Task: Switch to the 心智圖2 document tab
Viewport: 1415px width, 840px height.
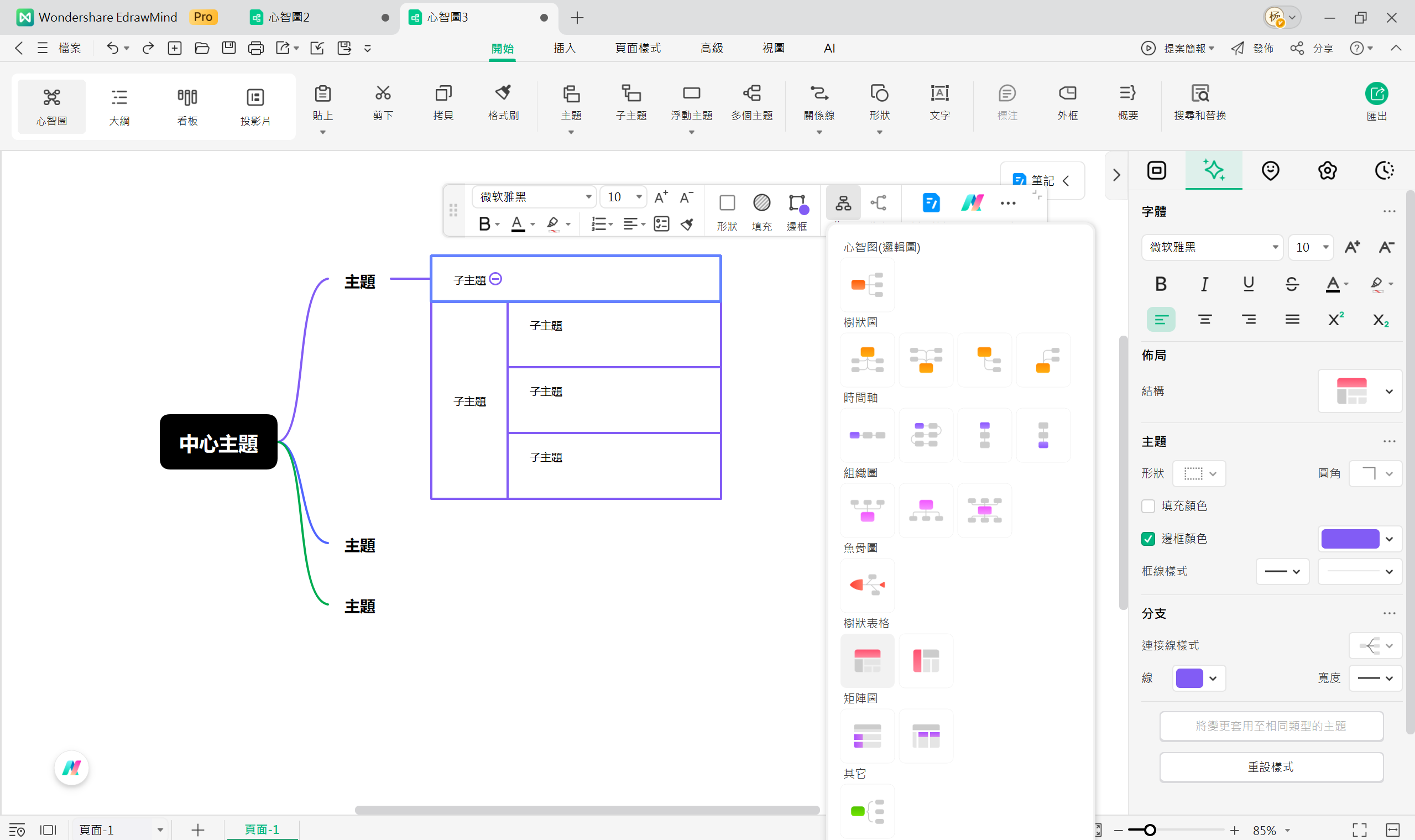Action: (x=288, y=18)
